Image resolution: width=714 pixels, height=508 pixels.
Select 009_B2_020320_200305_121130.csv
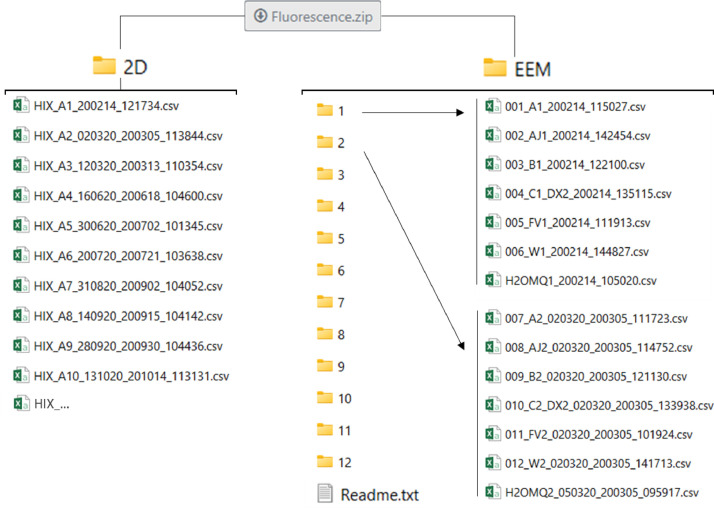(586, 376)
